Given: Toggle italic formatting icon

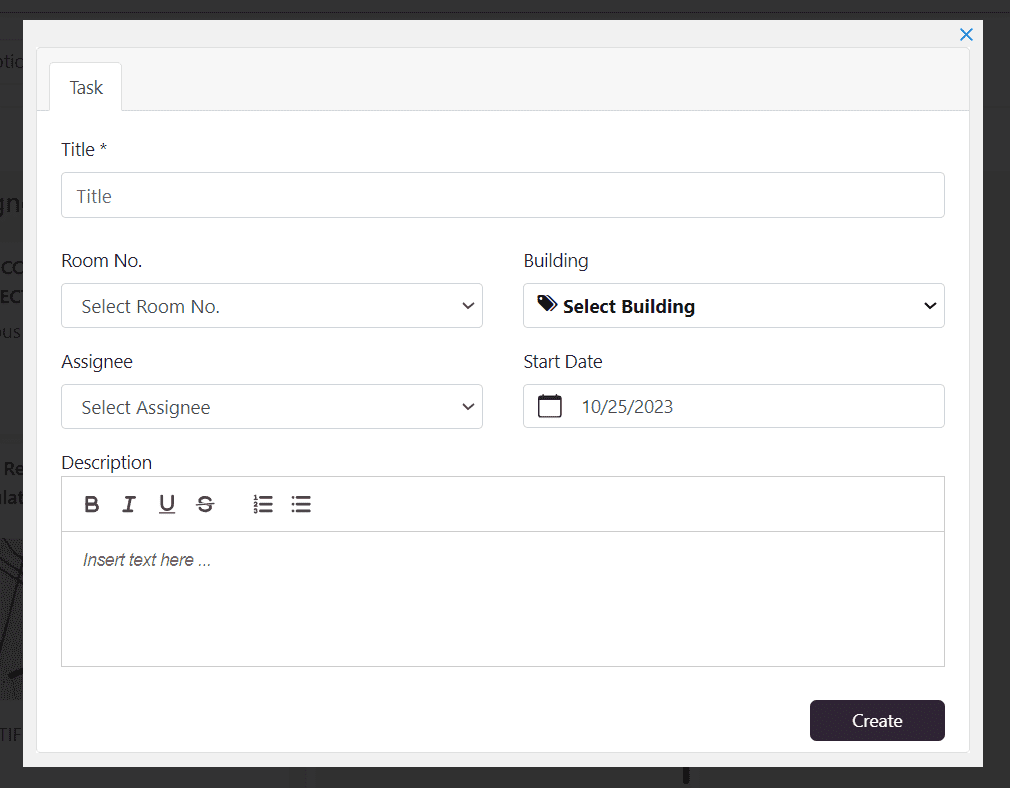Looking at the screenshot, I should click(x=129, y=504).
